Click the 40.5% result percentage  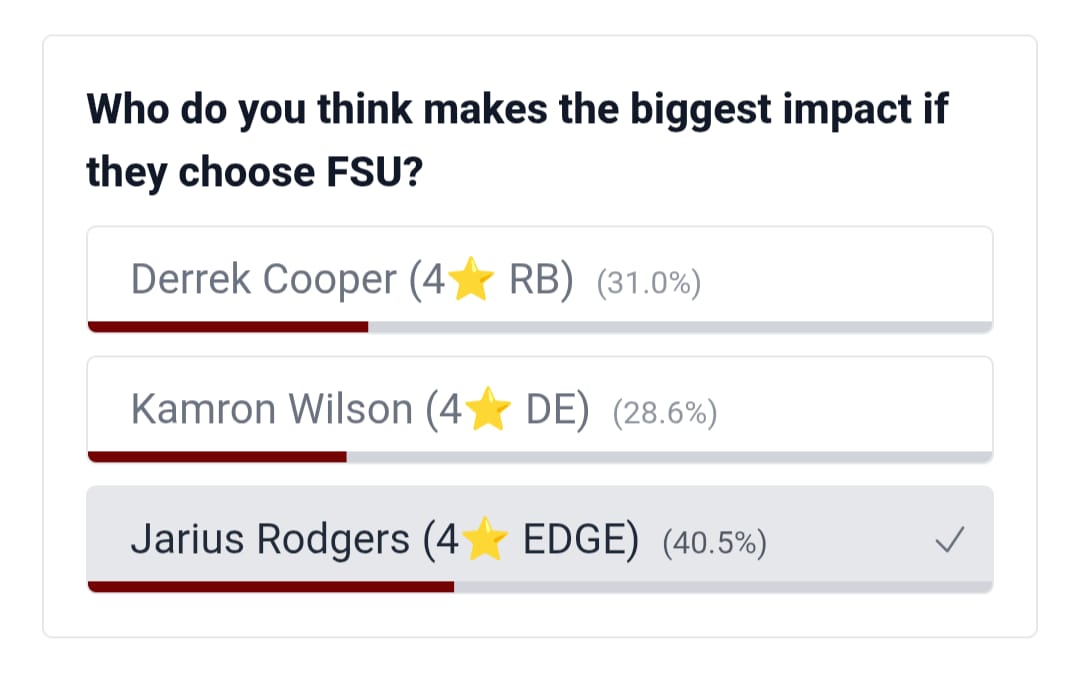(714, 543)
